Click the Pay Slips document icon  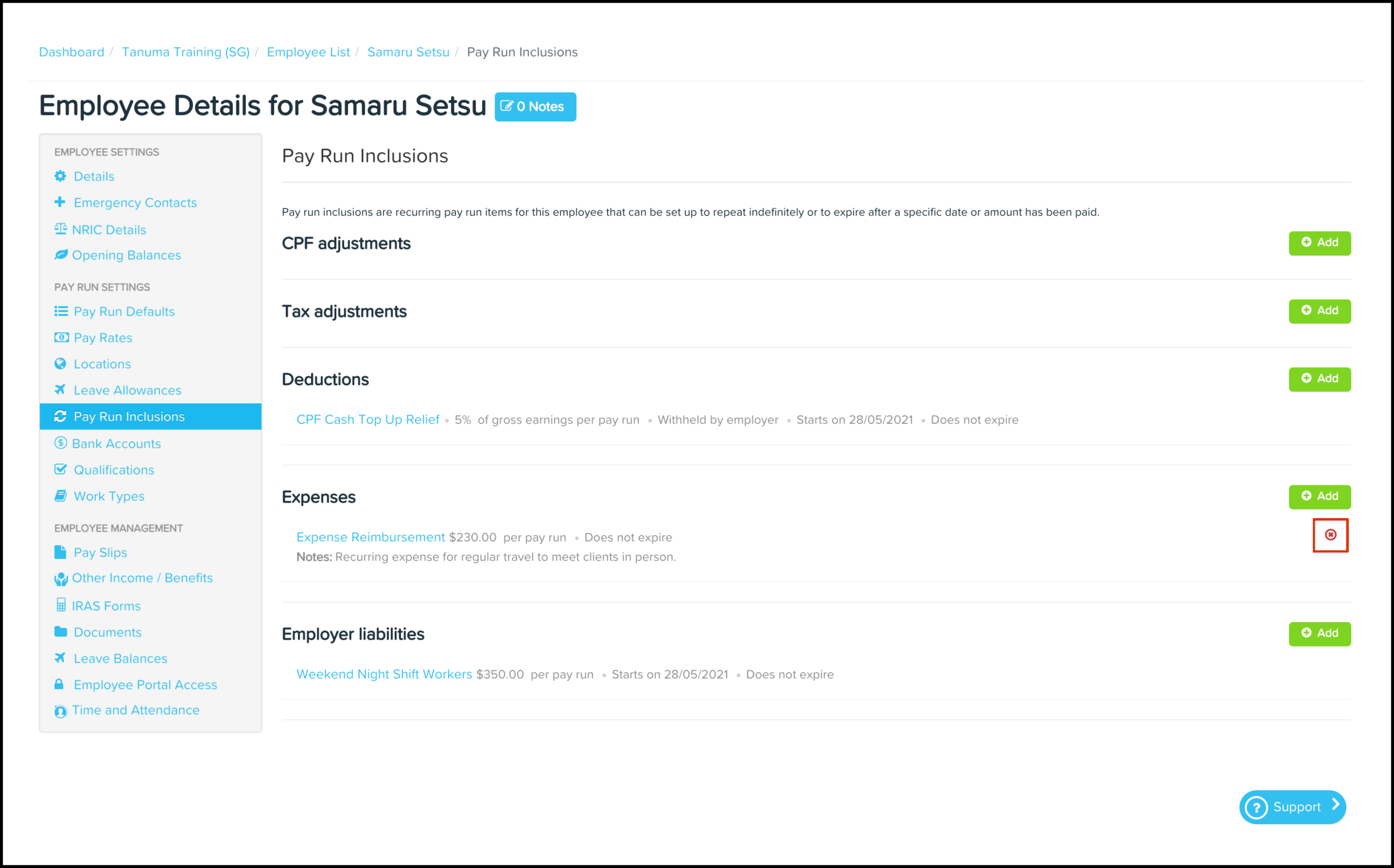60,552
